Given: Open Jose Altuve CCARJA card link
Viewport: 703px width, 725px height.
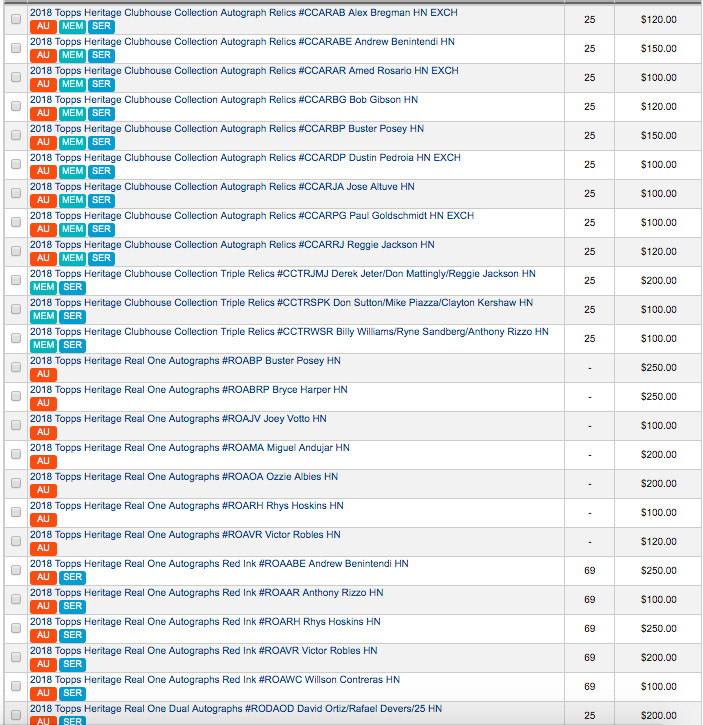Looking at the screenshot, I should pyautogui.click(x=222, y=187).
